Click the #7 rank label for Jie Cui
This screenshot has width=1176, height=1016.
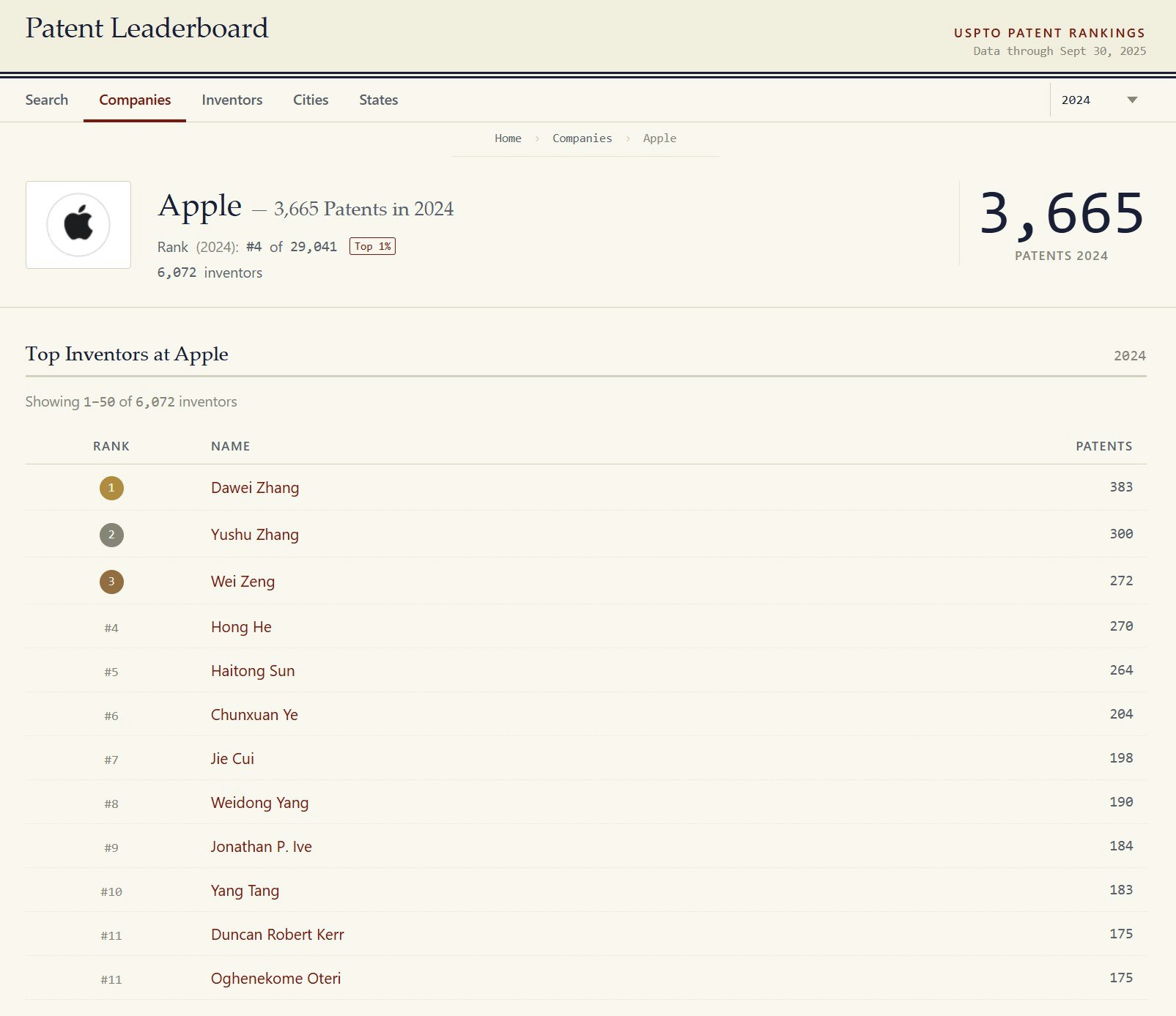pyautogui.click(x=111, y=760)
